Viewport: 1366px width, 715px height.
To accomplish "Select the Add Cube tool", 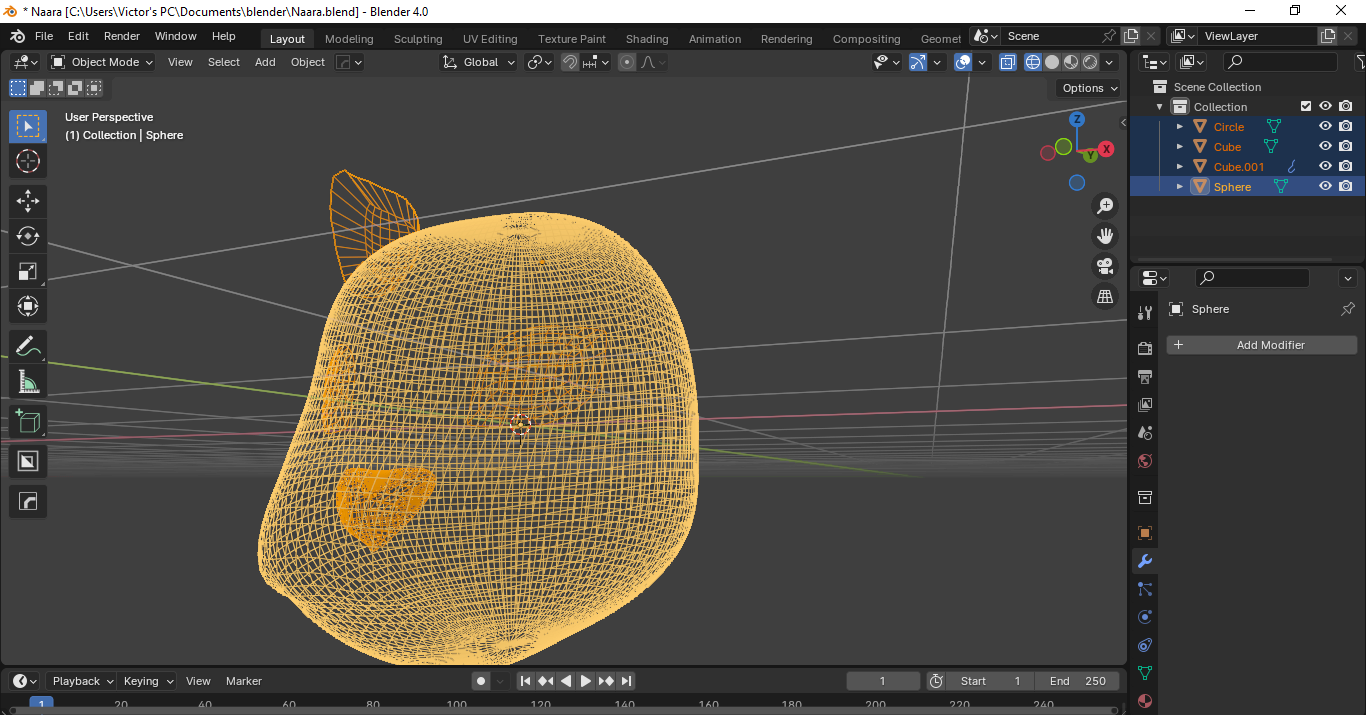I will 28,421.
